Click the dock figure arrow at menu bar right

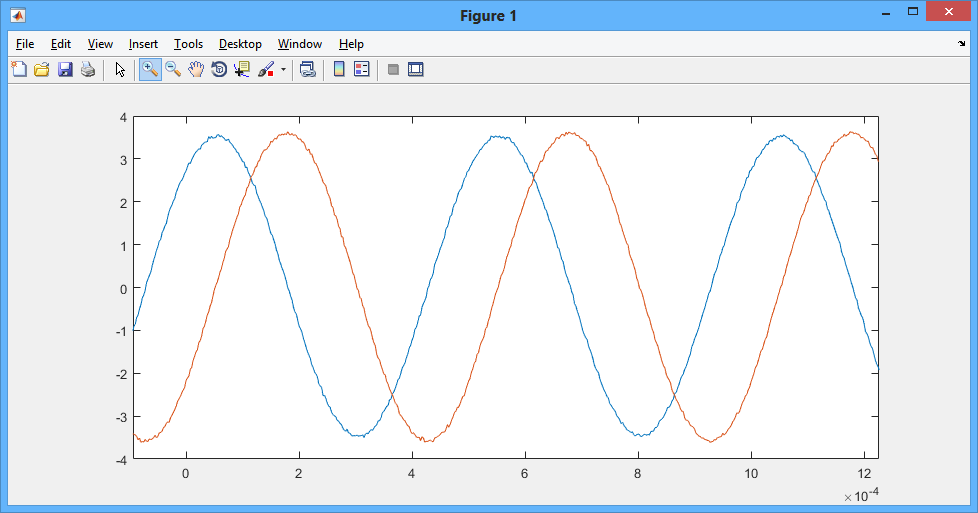(961, 43)
